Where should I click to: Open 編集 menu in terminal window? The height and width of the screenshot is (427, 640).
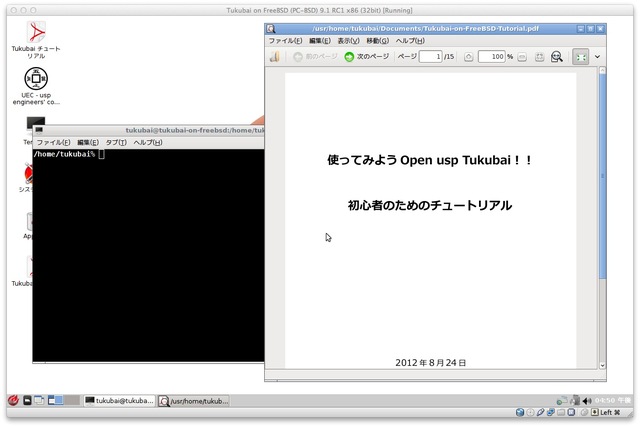pos(88,142)
